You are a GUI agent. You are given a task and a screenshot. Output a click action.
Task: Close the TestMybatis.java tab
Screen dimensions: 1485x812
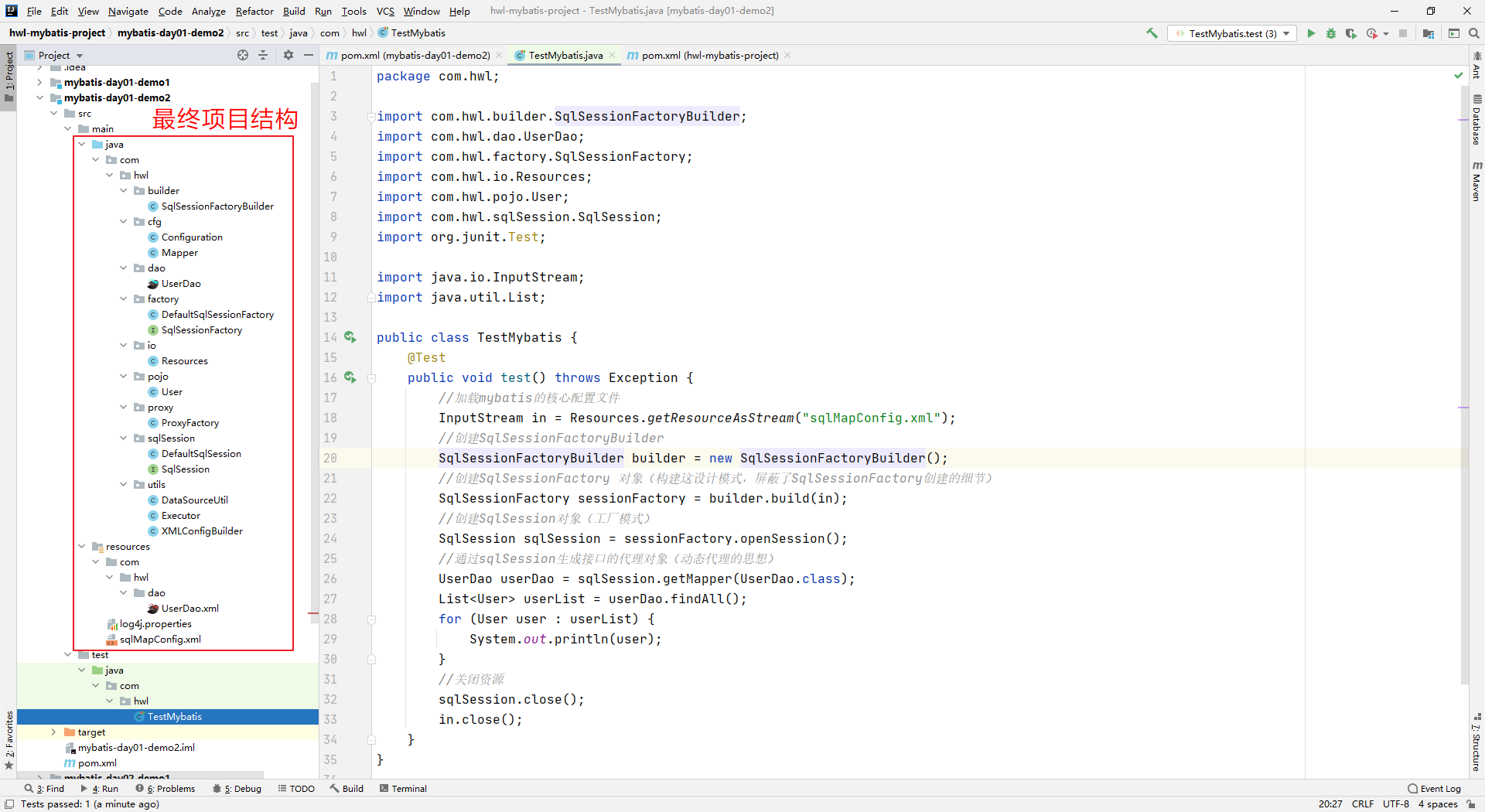612,55
